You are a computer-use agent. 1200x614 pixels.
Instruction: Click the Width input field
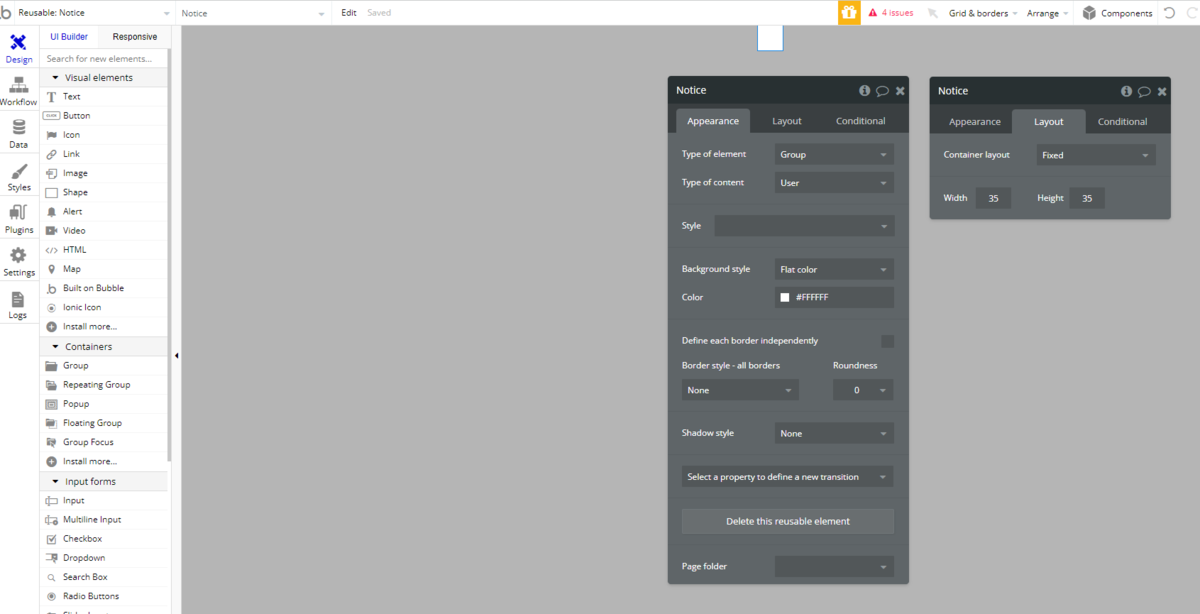pos(993,198)
